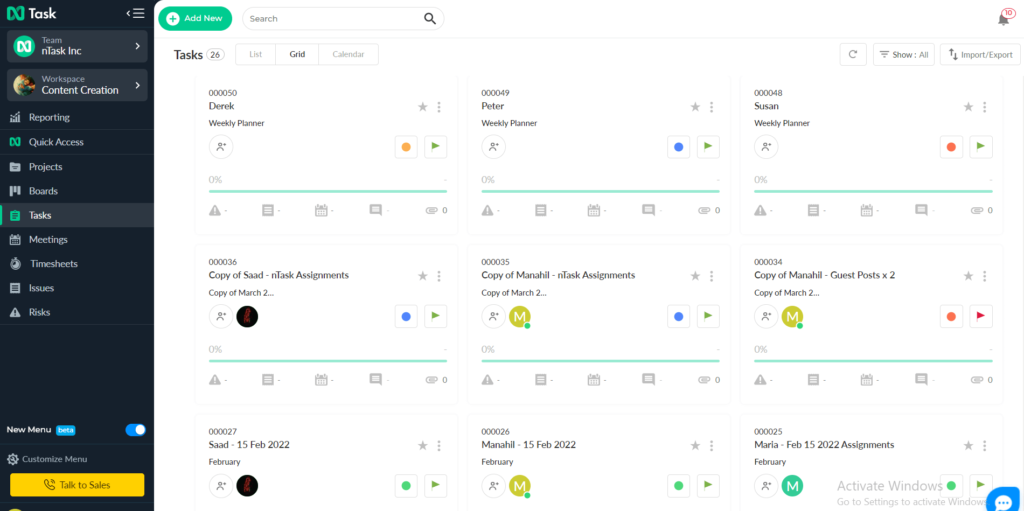Image resolution: width=1024 pixels, height=511 pixels.
Task: Click the search magnifier icon
Action: tap(430, 18)
